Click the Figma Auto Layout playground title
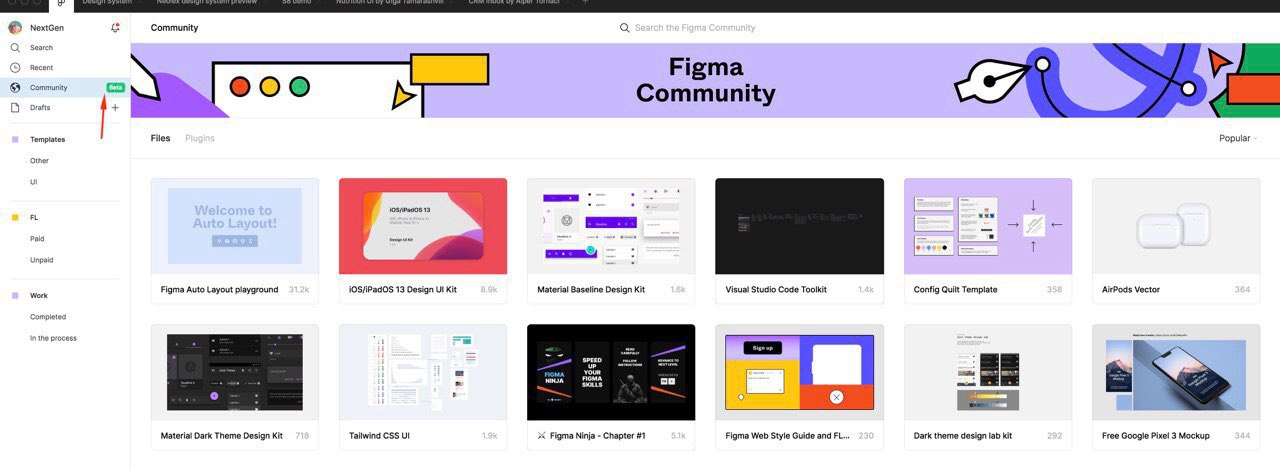 pos(219,290)
